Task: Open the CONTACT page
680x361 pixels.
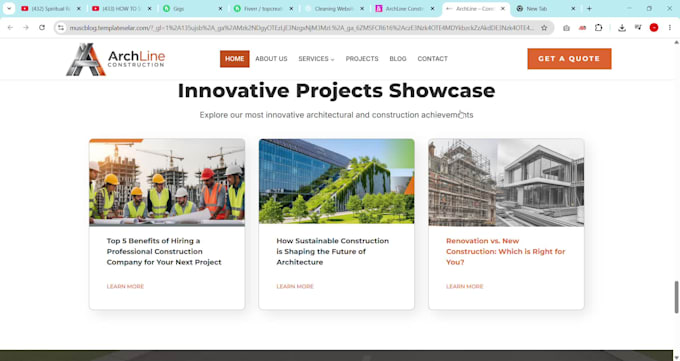Action: 432,59
